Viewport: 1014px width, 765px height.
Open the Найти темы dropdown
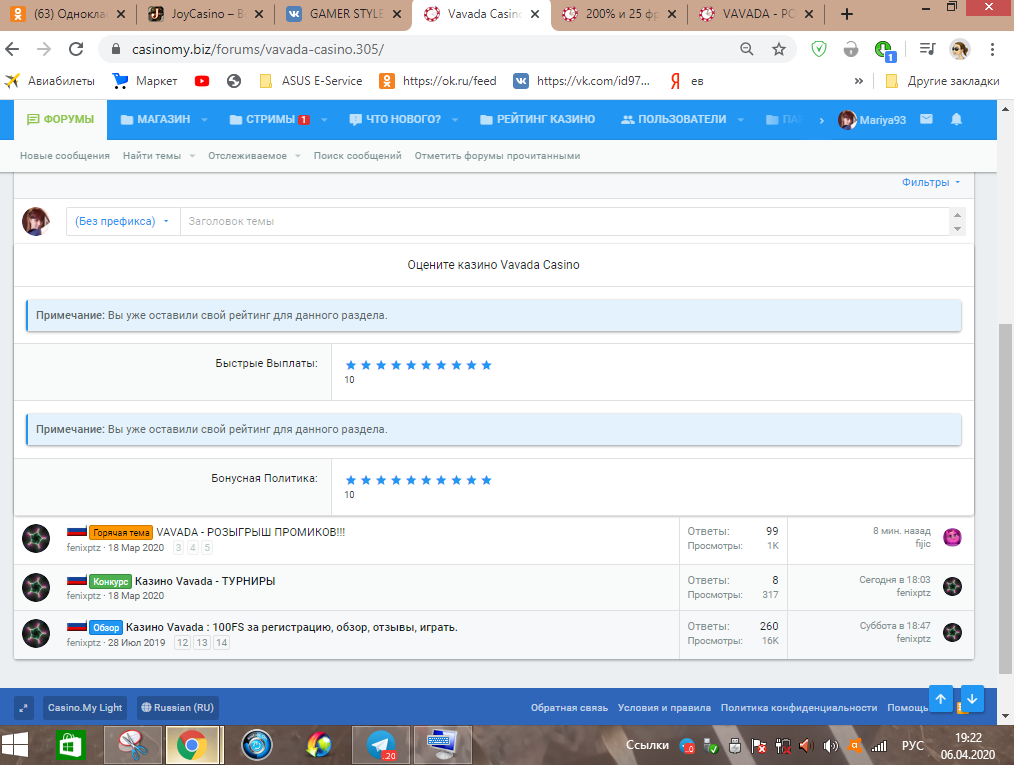(159, 156)
